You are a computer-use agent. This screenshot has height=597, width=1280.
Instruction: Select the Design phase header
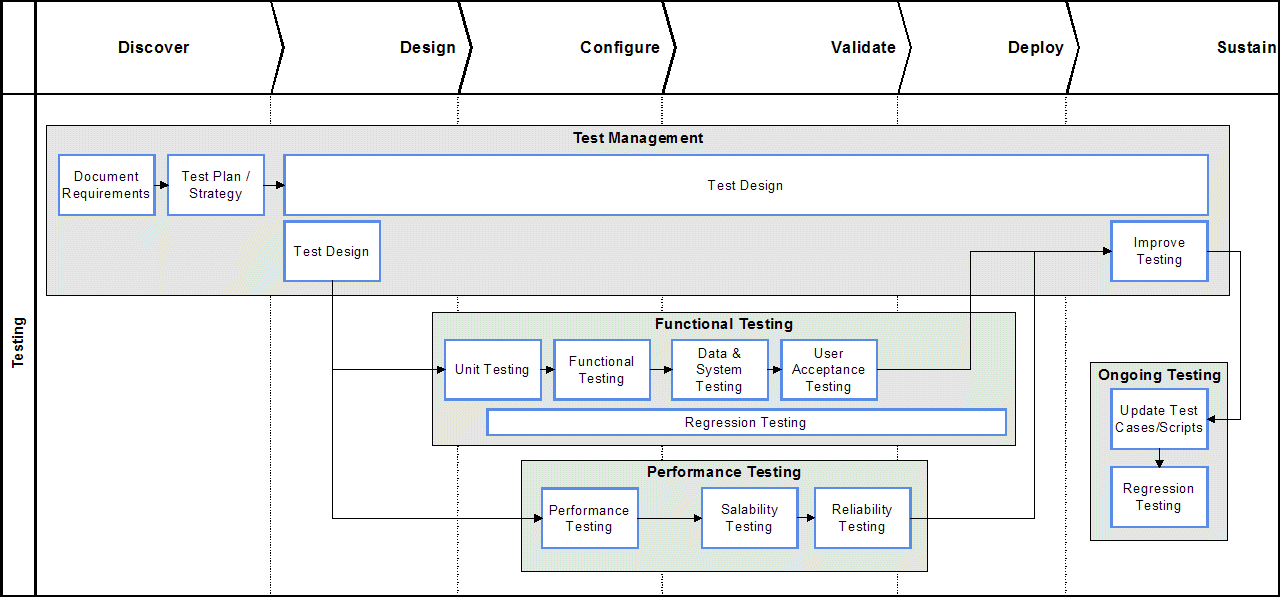(427, 47)
